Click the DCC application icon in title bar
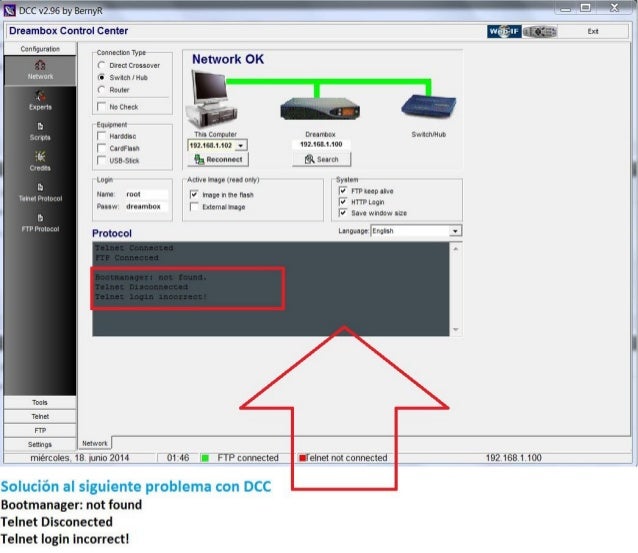638x553 pixels. tap(9, 10)
